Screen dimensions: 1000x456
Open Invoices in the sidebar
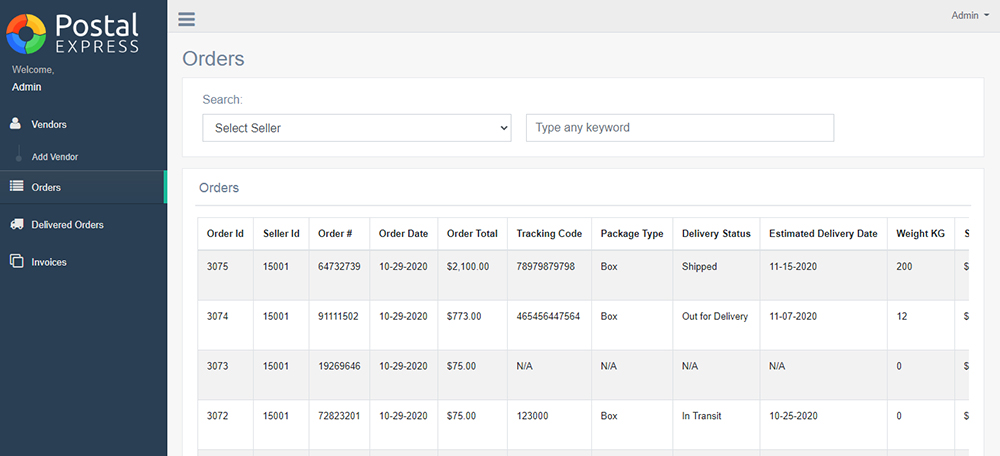[x=49, y=262]
